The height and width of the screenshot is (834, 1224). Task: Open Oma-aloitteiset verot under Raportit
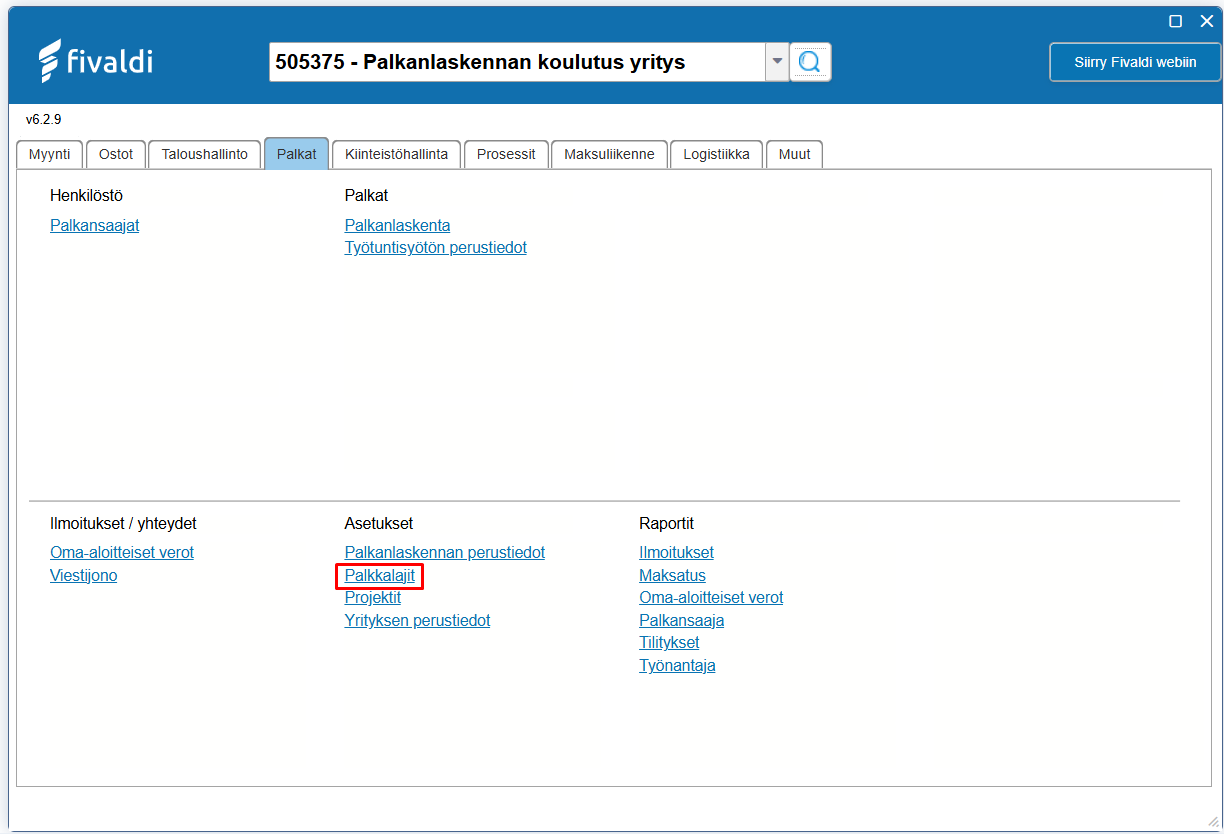(712, 598)
